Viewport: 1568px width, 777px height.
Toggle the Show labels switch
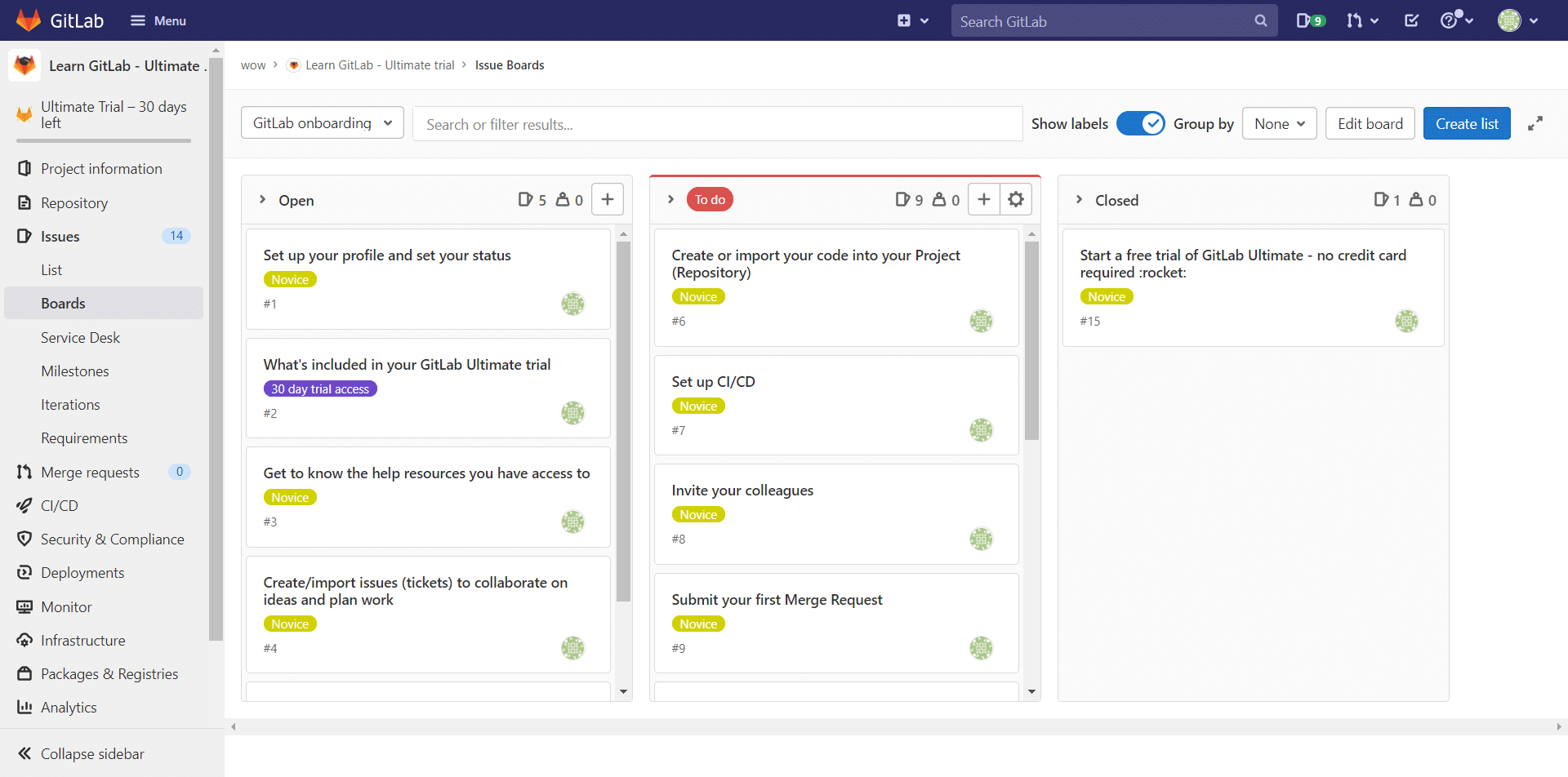coord(1140,123)
